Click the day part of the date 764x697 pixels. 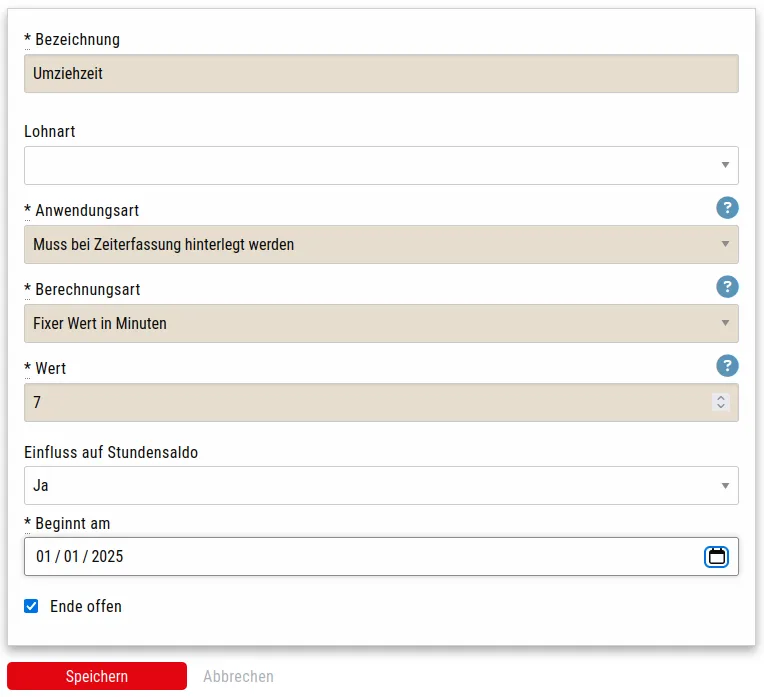tap(43, 557)
